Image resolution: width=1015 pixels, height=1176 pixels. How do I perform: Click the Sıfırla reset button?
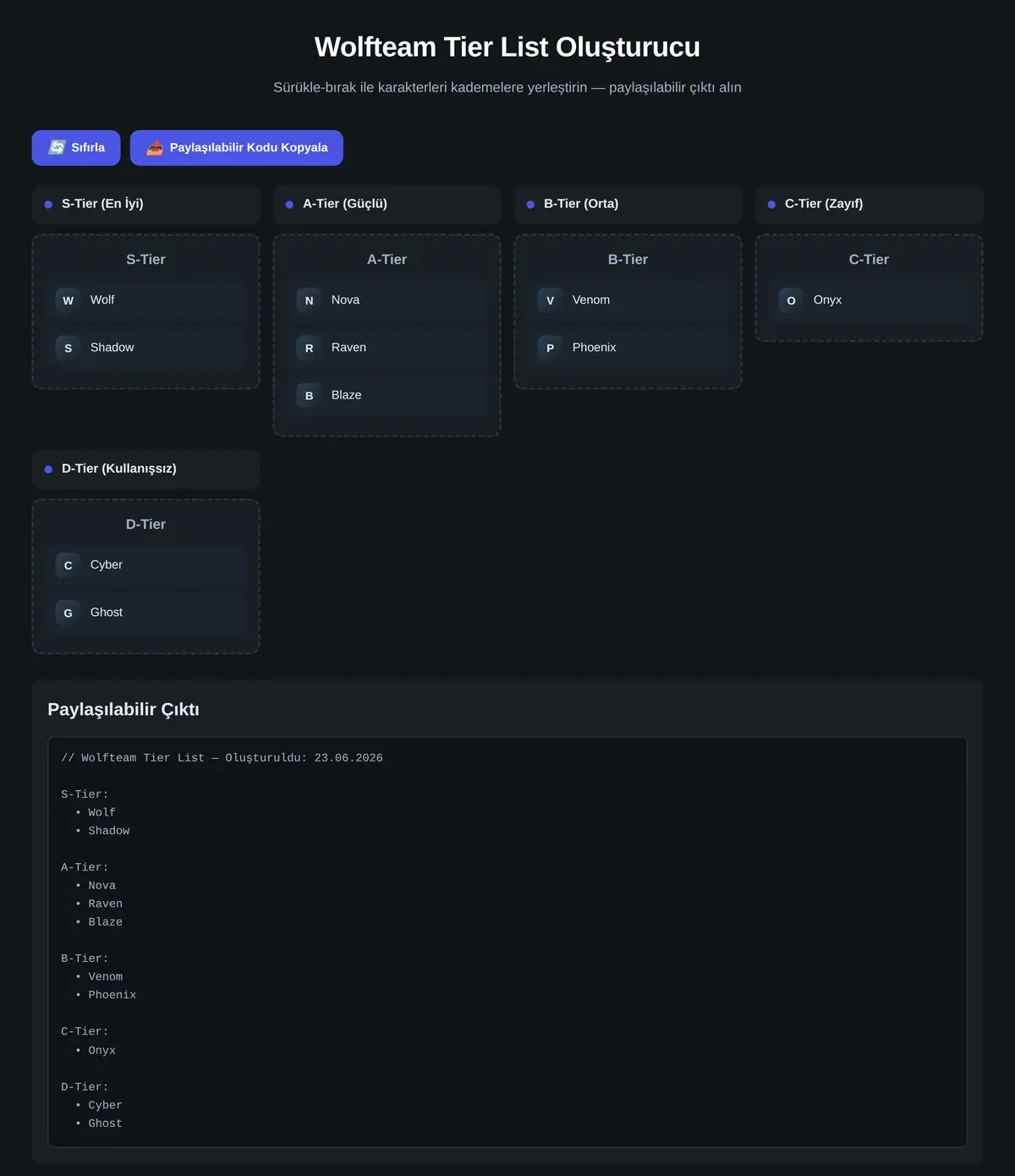pyautogui.click(x=76, y=148)
